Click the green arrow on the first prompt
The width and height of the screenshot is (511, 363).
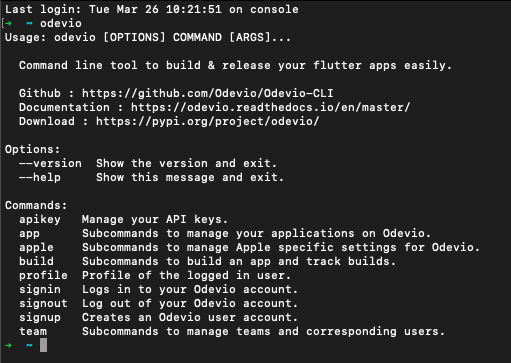(x=8, y=23)
